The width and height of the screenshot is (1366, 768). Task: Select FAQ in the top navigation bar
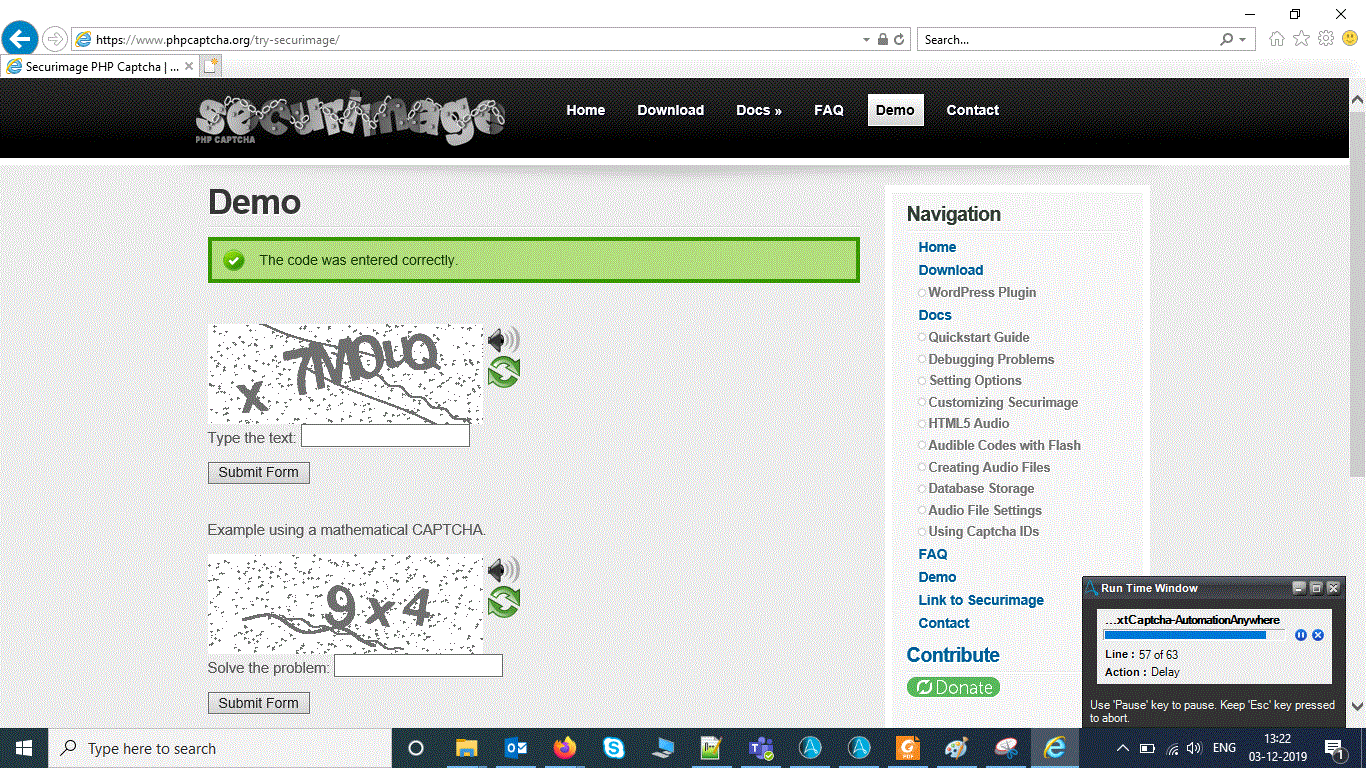829,110
